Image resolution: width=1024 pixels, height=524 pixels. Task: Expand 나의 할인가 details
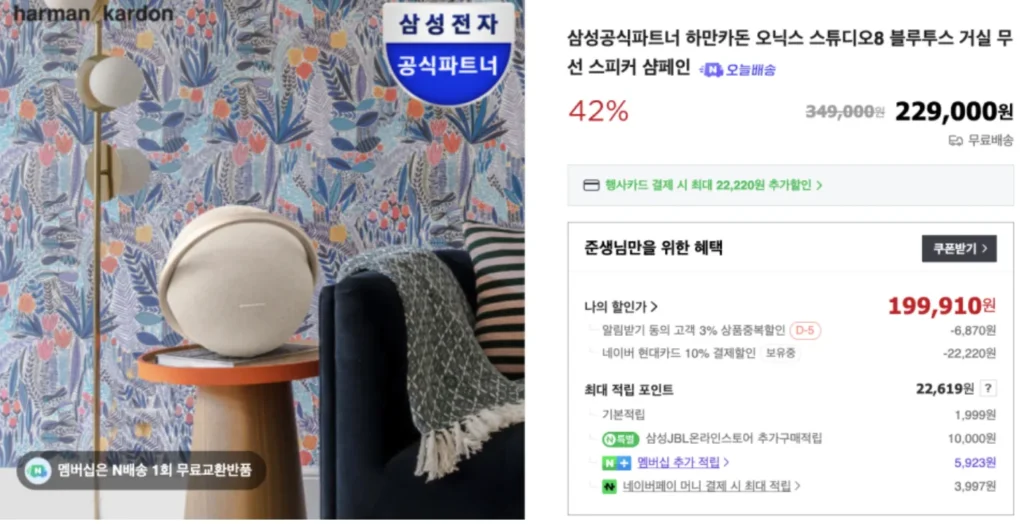pos(620,306)
